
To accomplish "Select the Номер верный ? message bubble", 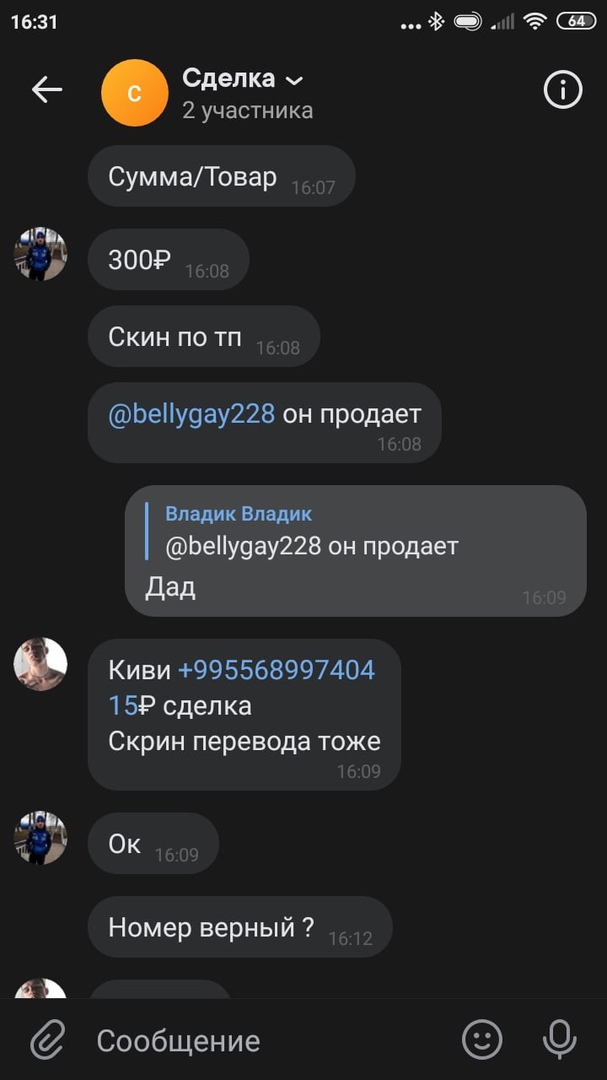I will tap(240, 927).
